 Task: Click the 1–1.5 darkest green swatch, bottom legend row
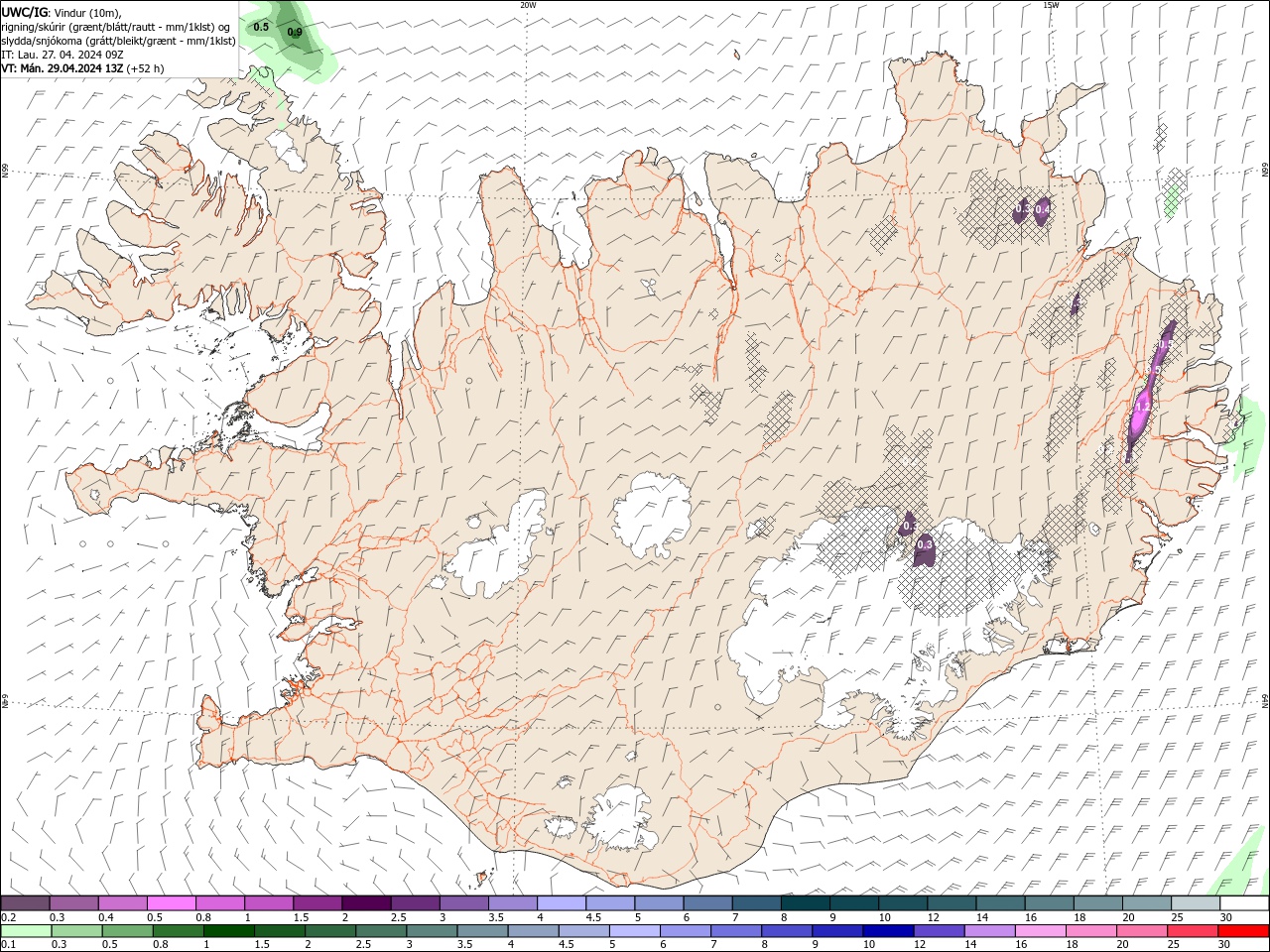pos(228,931)
